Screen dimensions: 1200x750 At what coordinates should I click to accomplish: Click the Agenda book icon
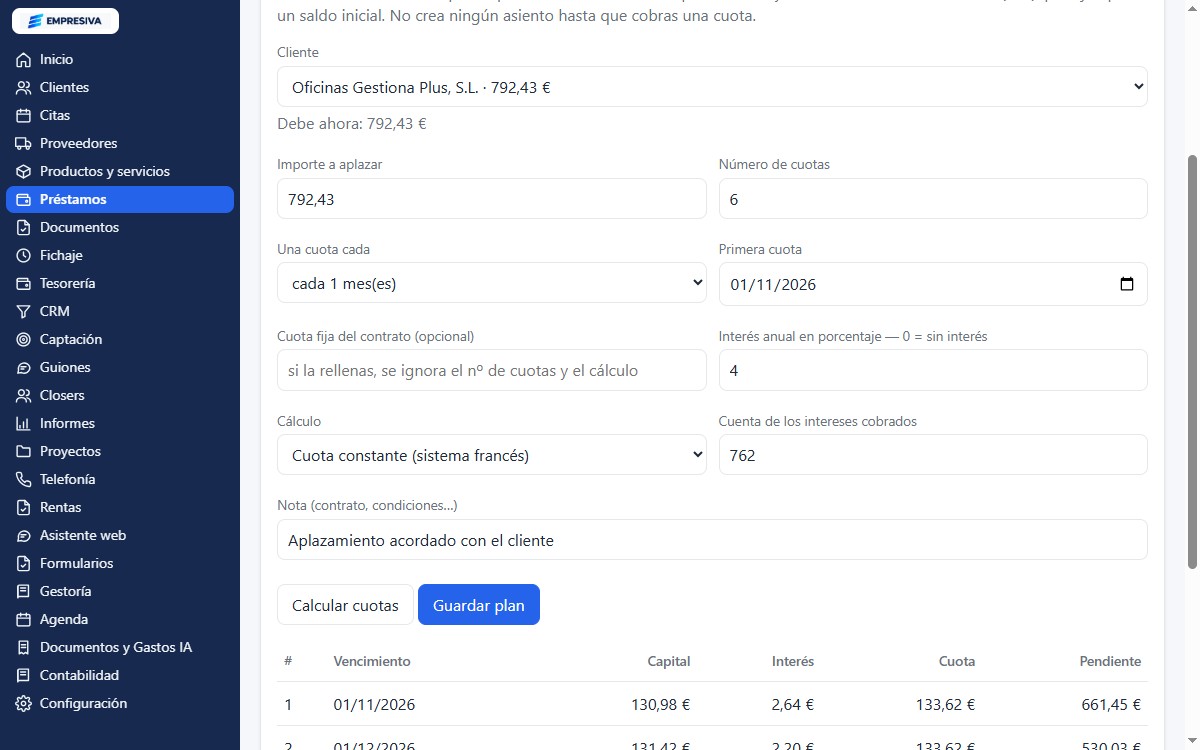tap(24, 620)
